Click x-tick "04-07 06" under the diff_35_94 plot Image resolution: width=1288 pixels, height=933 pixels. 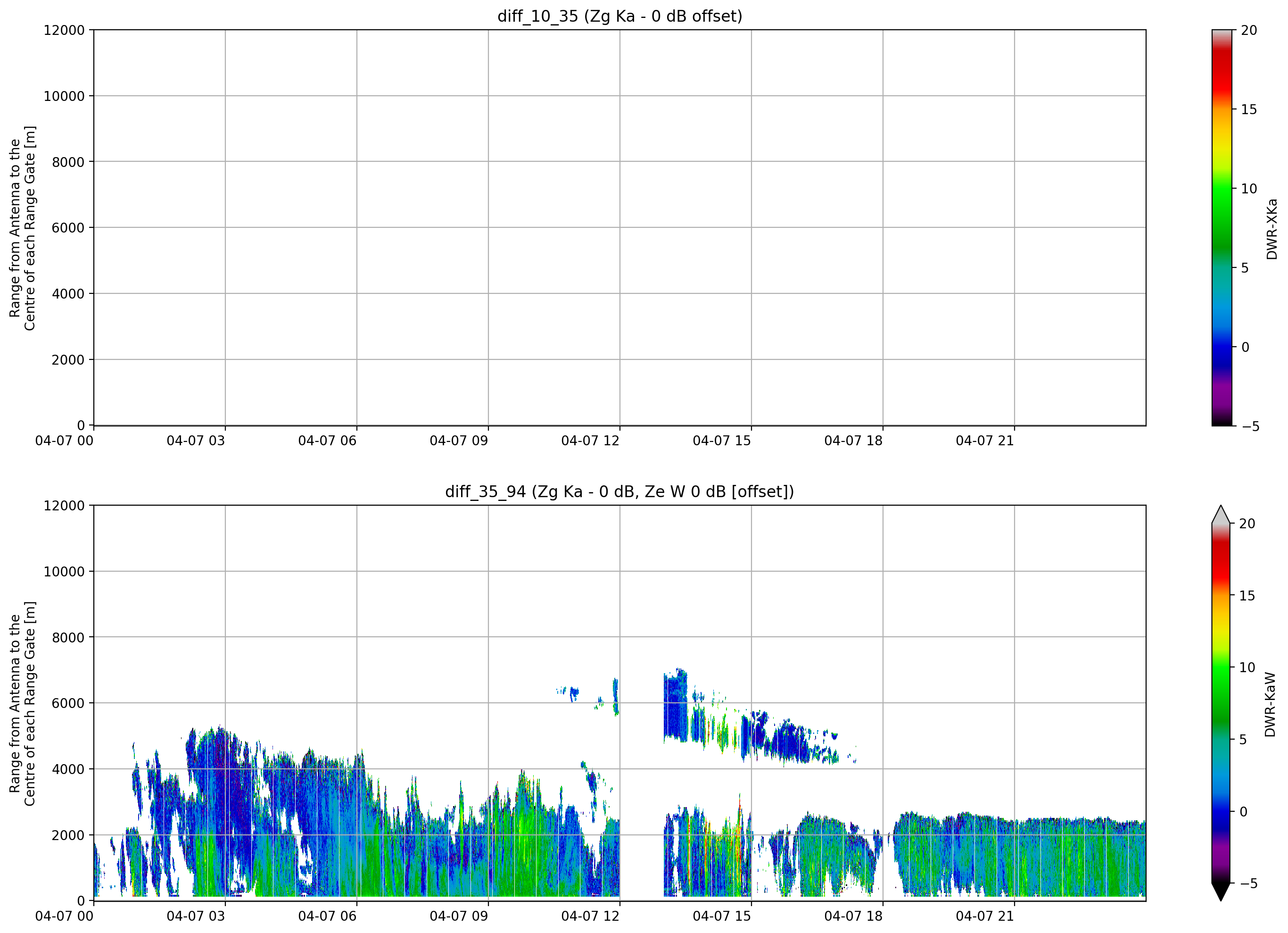pyautogui.click(x=327, y=916)
